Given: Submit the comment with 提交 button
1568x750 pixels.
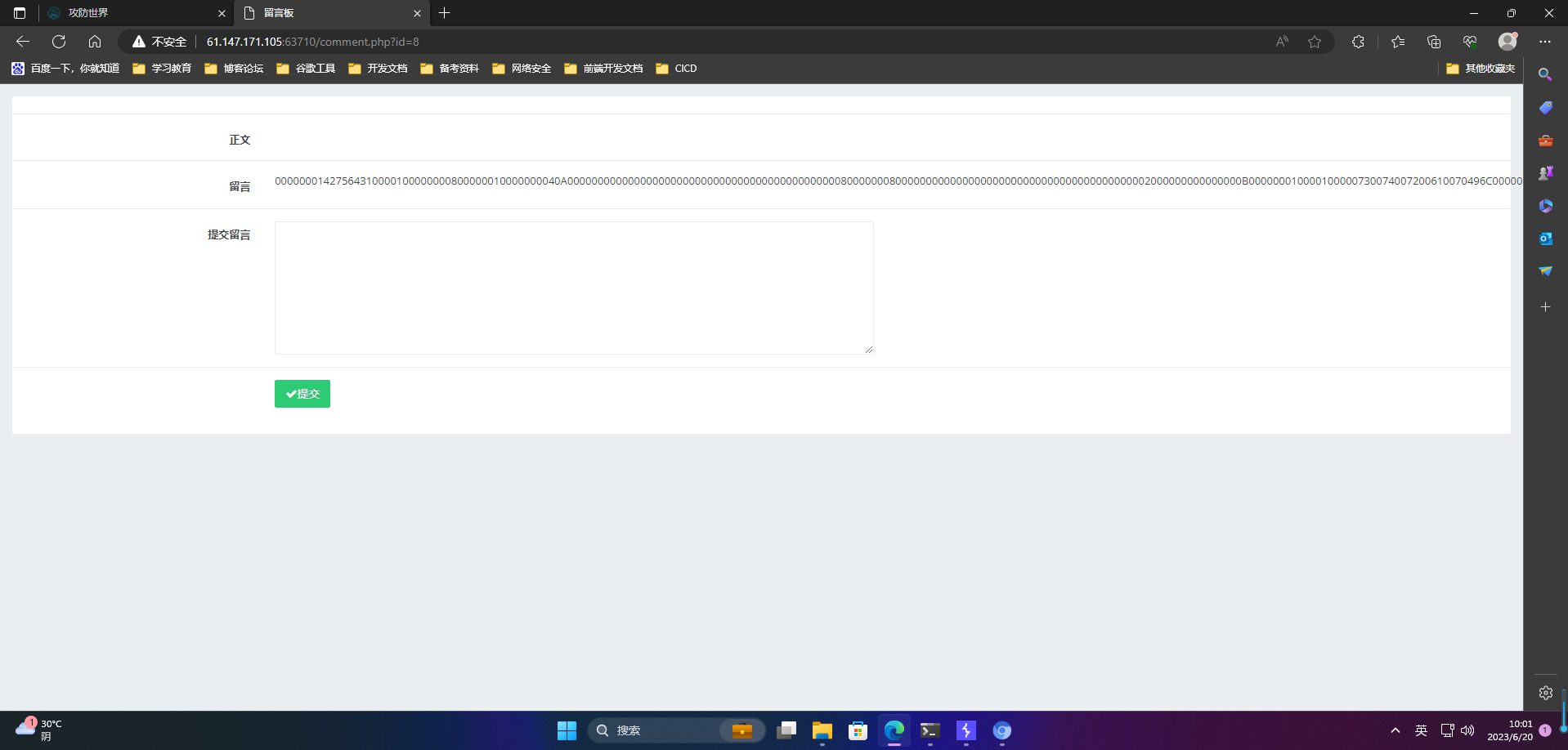Looking at the screenshot, I should (302, 394).
